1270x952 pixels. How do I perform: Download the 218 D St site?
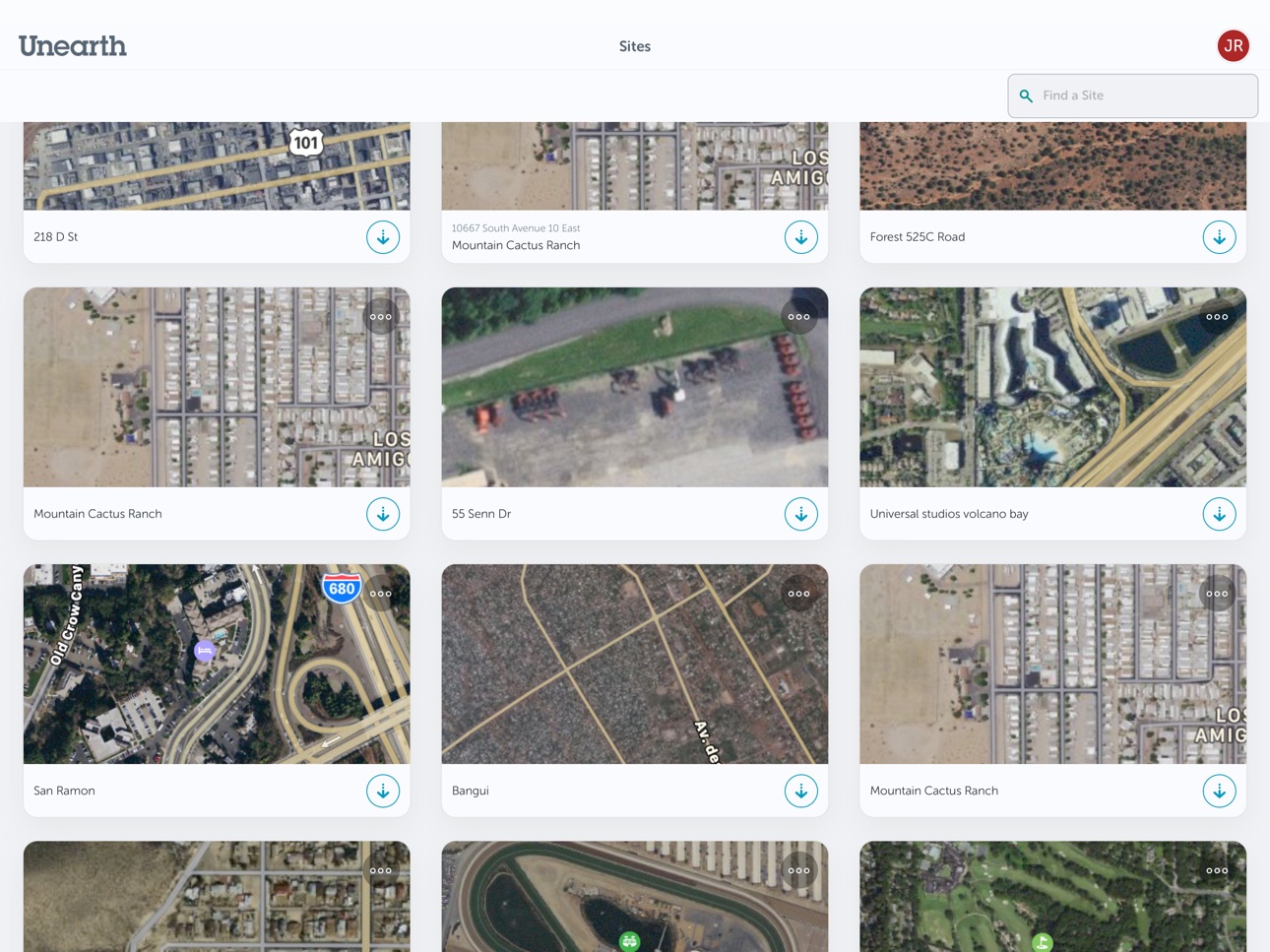(x=383, y=237)
